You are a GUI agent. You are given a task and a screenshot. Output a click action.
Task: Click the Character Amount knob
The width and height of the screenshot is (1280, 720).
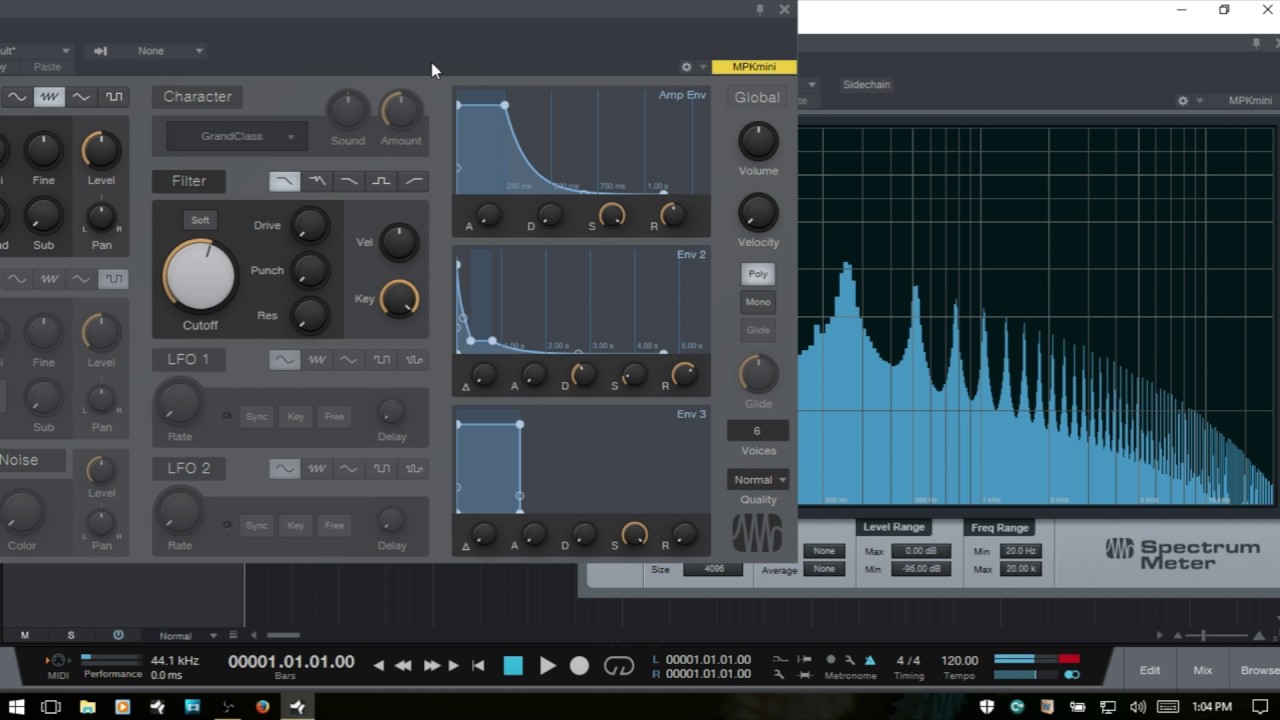tap(400, 111)
